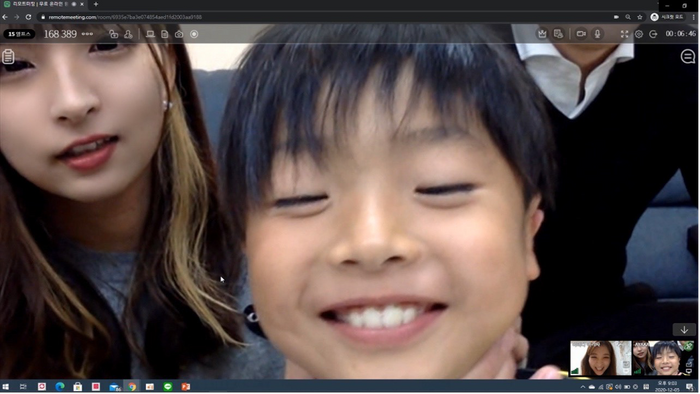Click the browser address bar URL
This screenshot has height=394, width=700.
click(x=125, y=17)
